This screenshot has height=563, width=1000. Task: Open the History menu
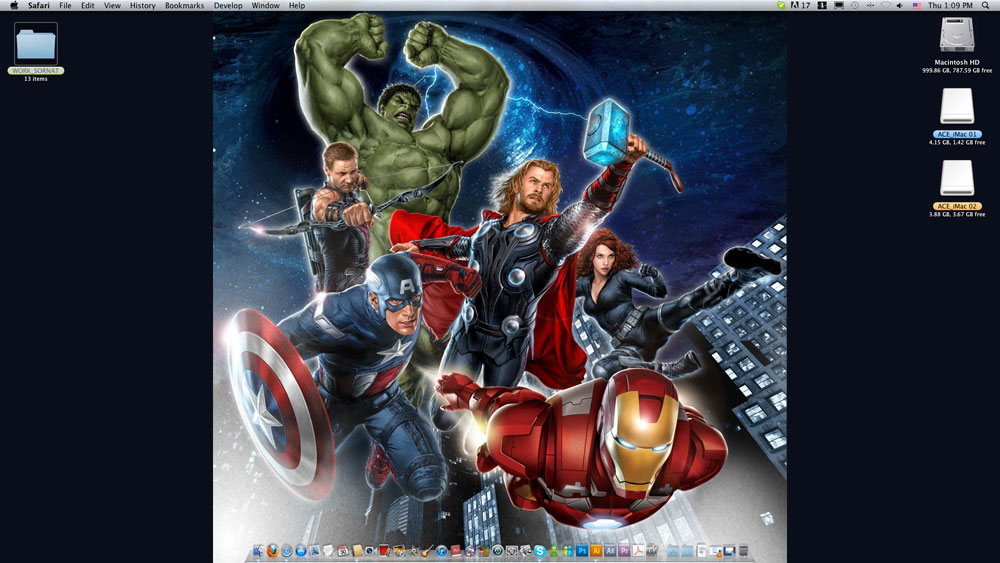[143, 5]
